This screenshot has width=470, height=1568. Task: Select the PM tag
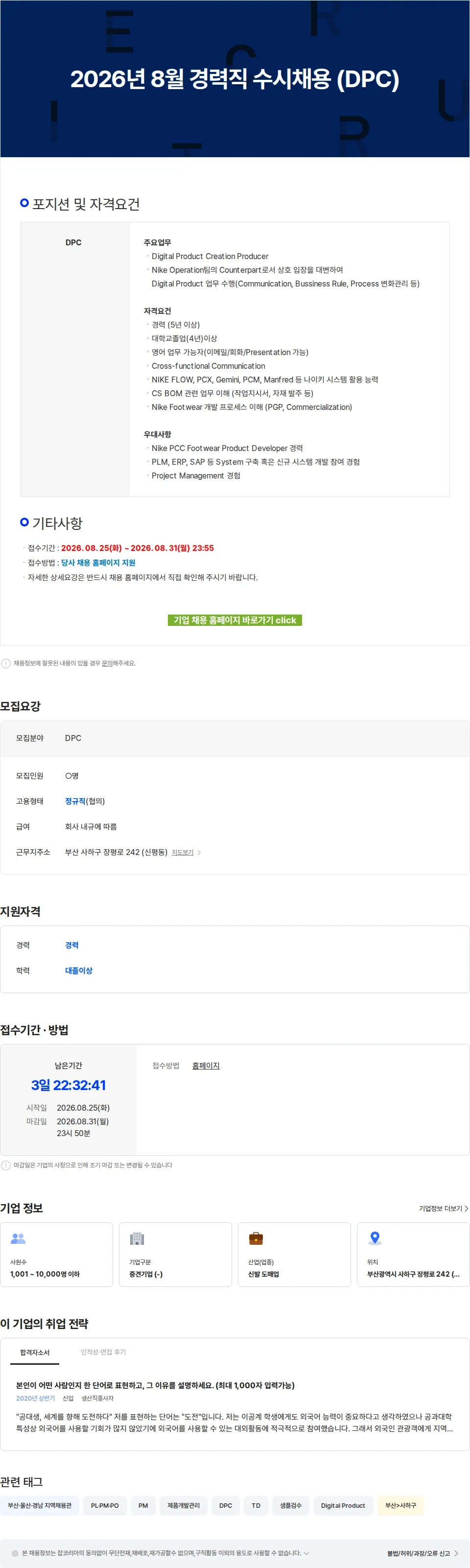click(143, 1505)
